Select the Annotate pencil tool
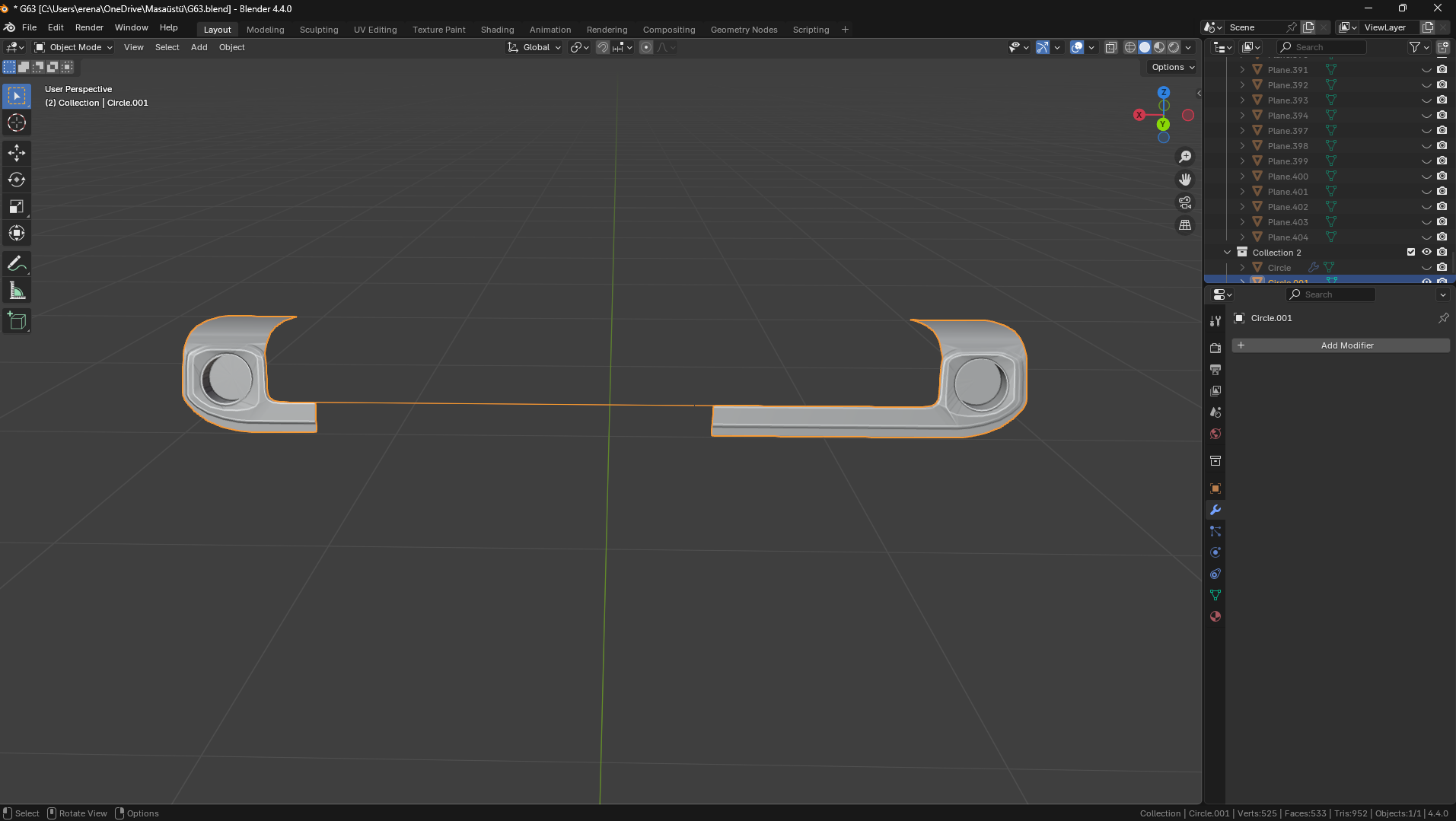 click(17, 264)
